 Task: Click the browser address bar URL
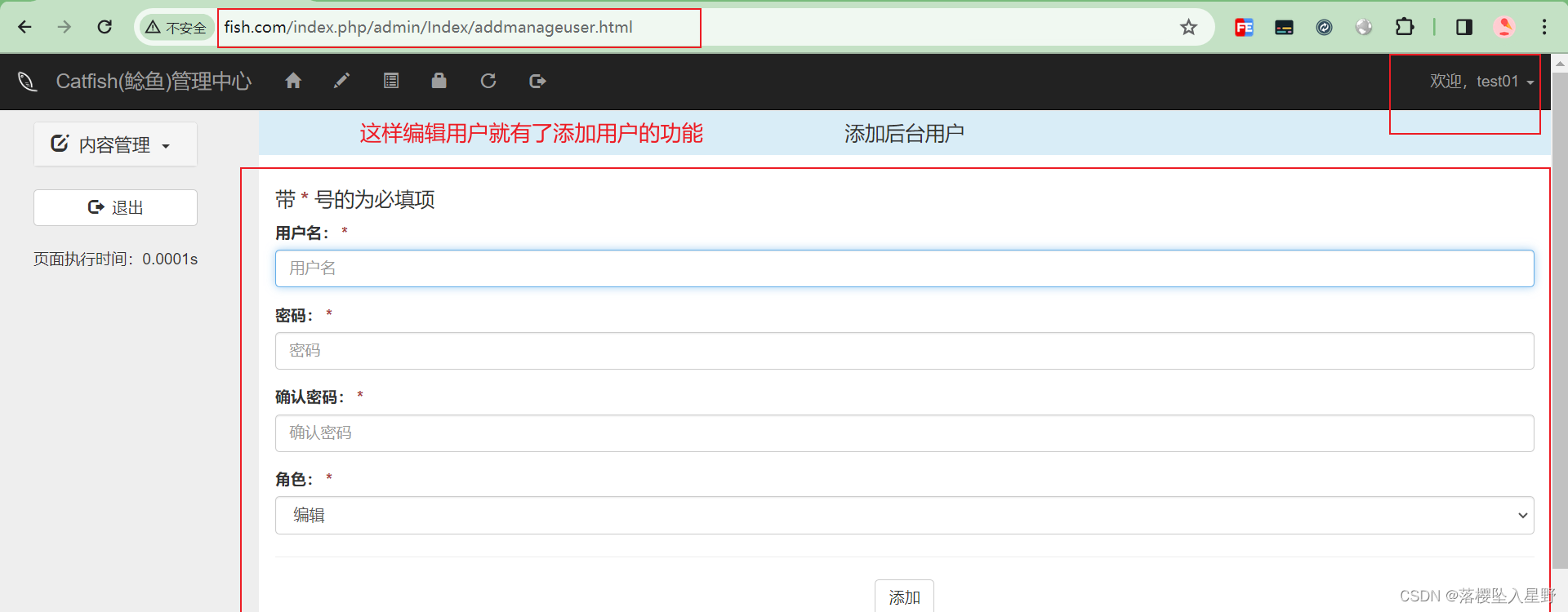pyautogui.click(x=428, y=27)
